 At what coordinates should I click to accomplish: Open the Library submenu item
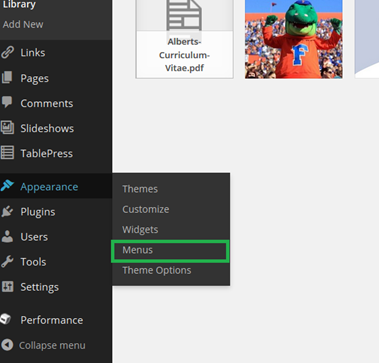coord(19,5)
